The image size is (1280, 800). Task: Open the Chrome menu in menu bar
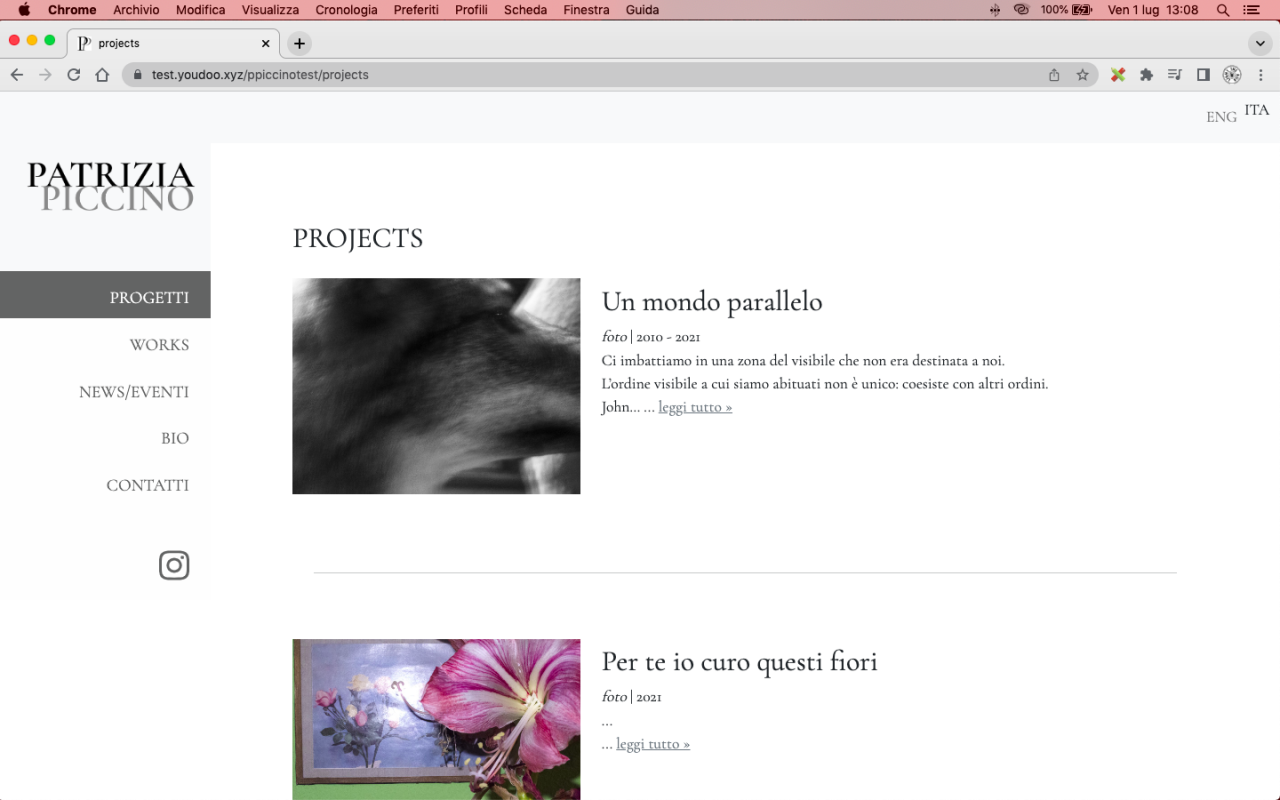[x=72, y=10]
